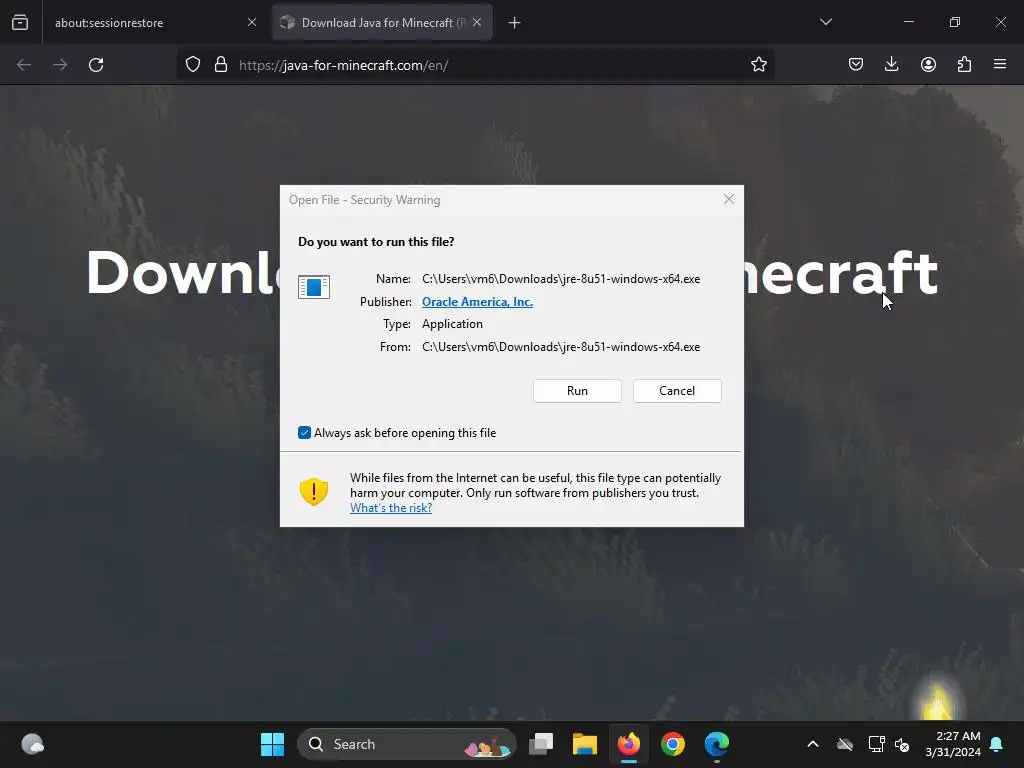Go forward to next page

coord(60,65)
